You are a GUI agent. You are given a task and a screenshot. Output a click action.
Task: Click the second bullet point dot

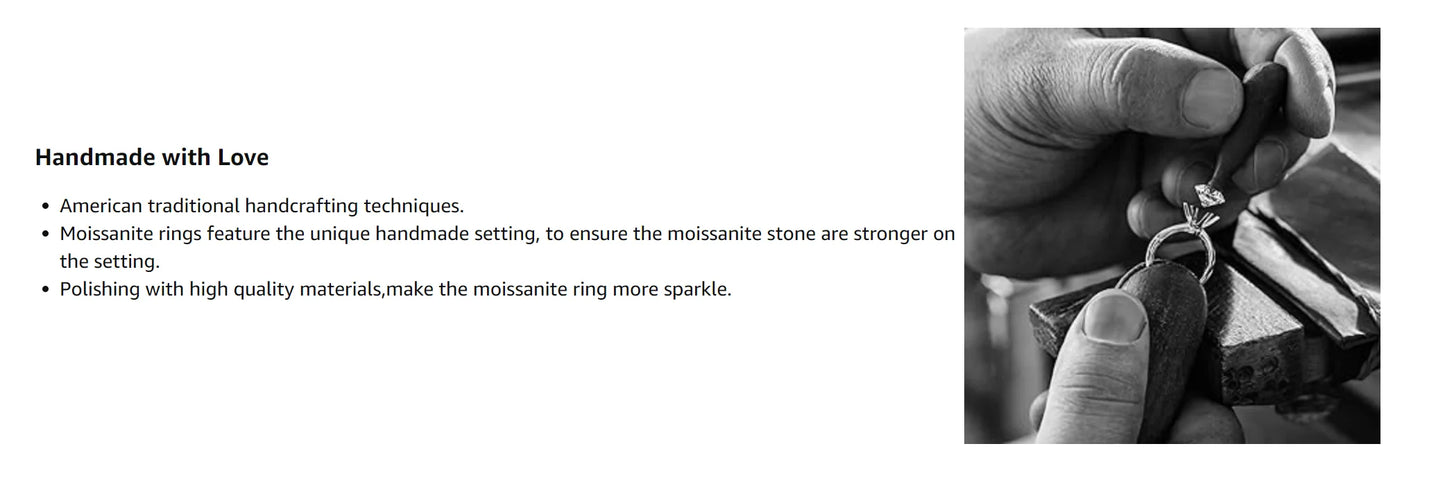click(x=45, y=234)
